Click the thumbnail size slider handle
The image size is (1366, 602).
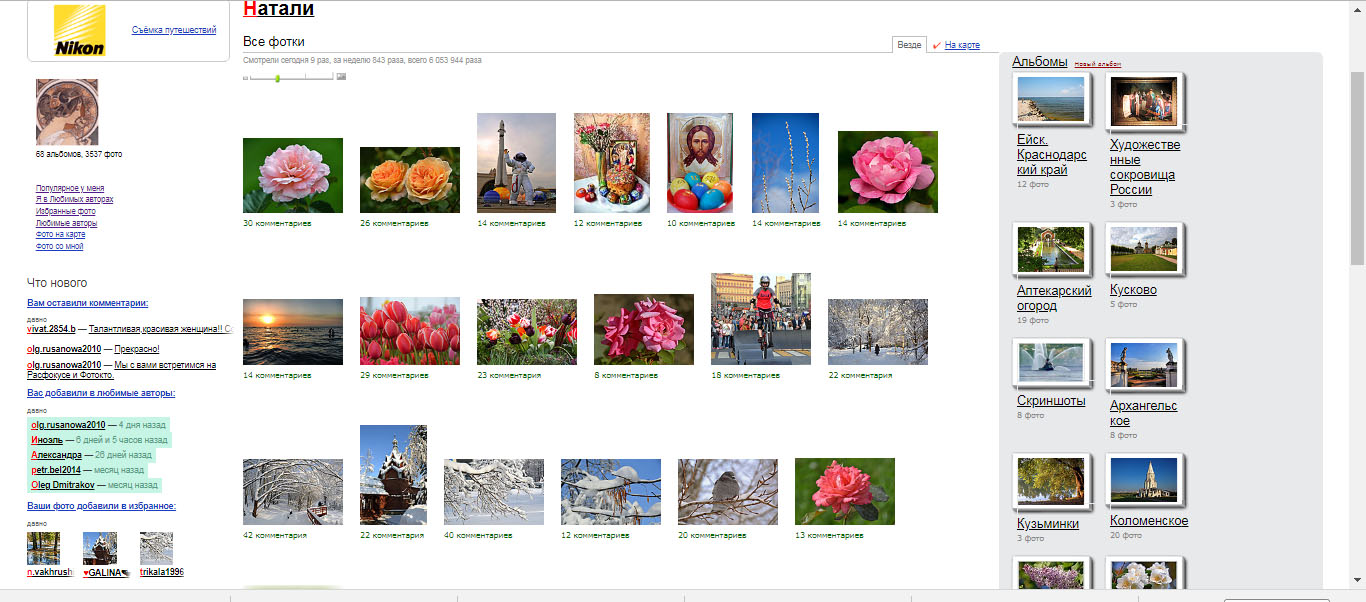point(277,78)
